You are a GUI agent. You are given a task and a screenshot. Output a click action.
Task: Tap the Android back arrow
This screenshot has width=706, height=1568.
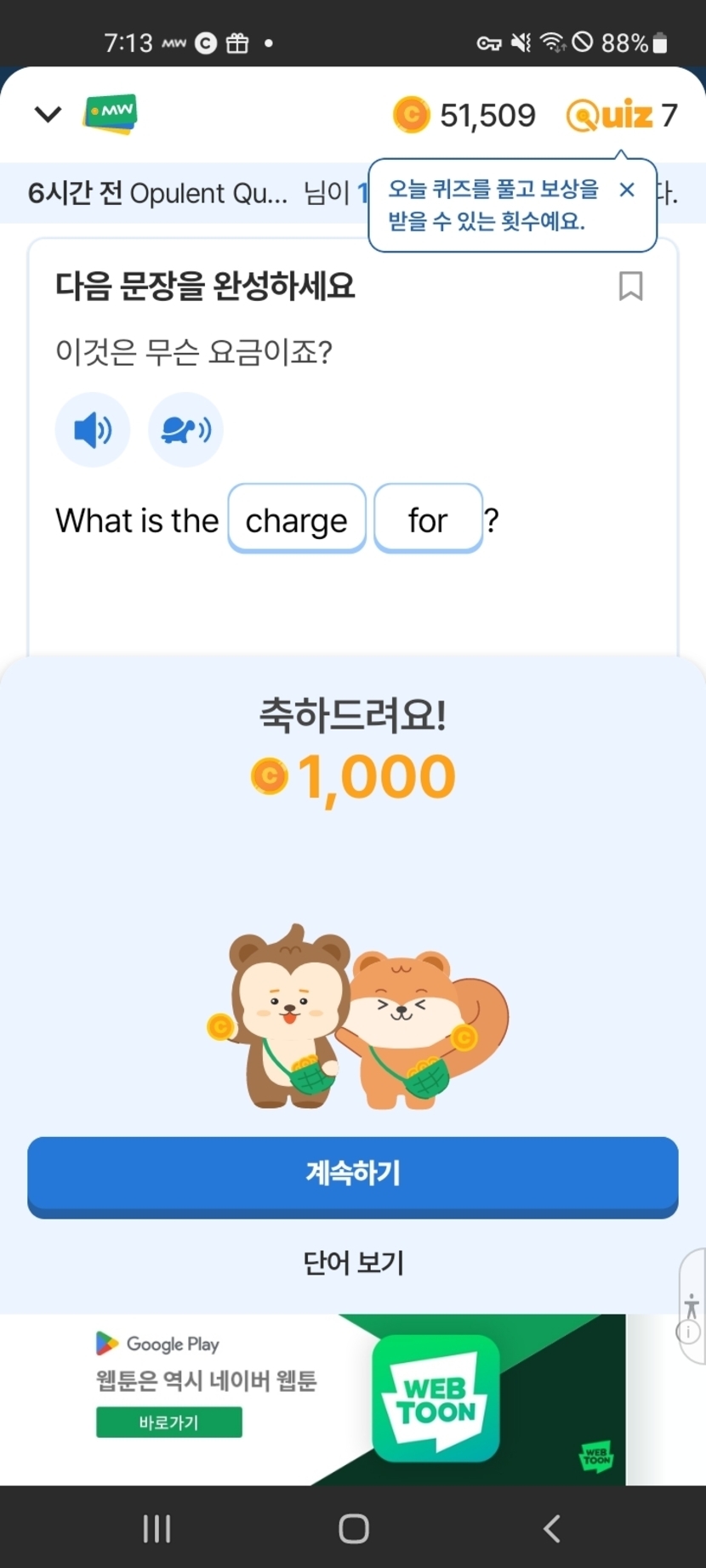click(x=552, y=1528)
